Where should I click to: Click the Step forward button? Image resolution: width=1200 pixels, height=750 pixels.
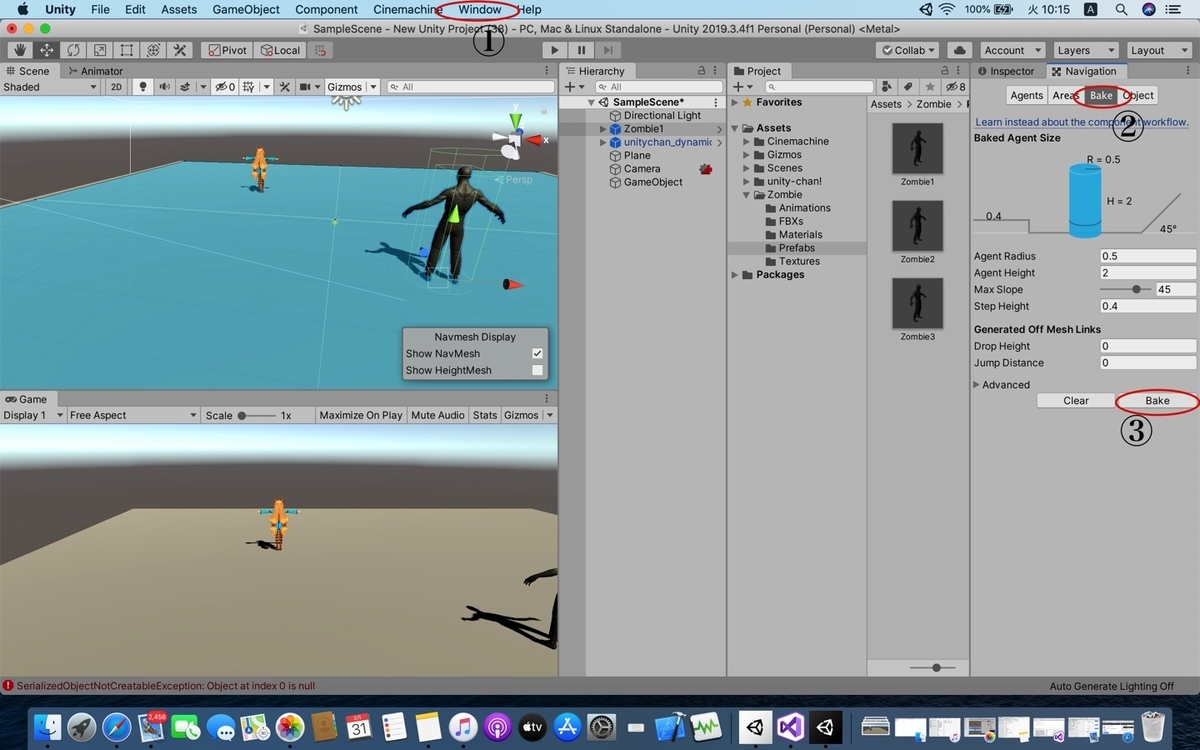click(x=609, y=50)
